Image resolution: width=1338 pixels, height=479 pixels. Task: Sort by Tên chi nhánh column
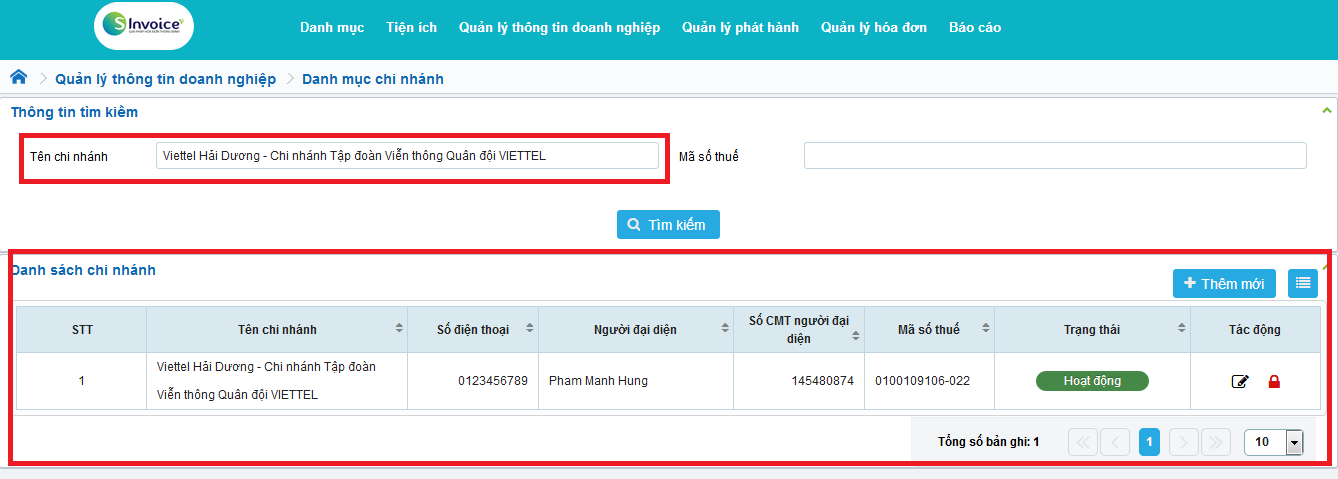399,329
